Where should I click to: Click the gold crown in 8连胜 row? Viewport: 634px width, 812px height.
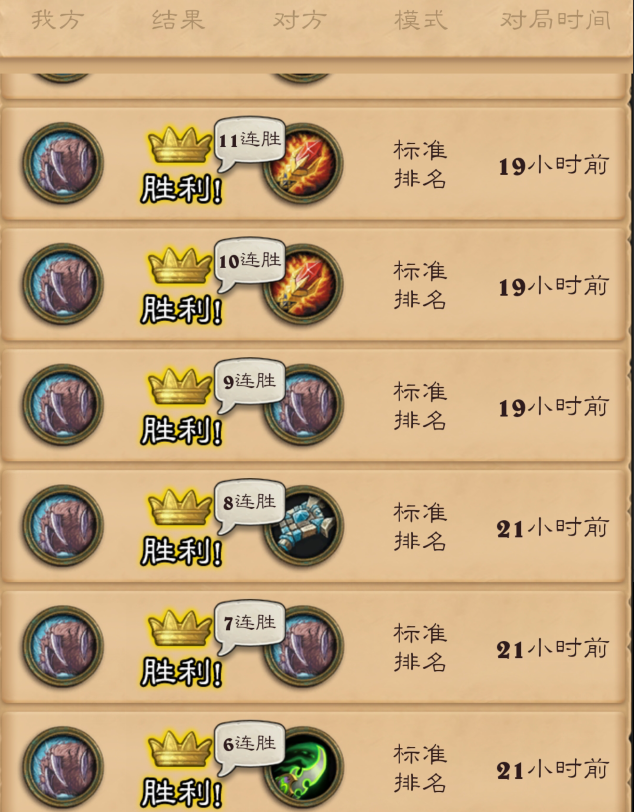point(180,506)
